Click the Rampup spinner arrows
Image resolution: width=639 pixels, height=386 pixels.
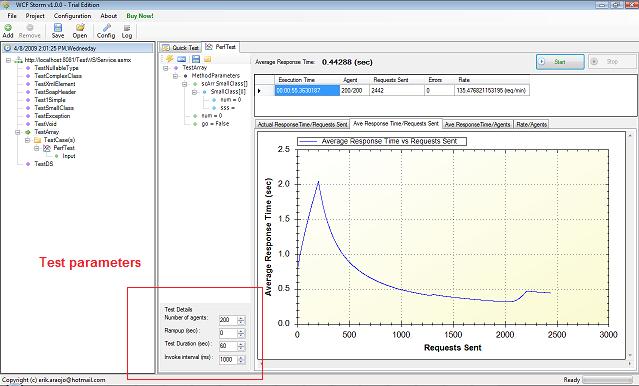point(241,333)
